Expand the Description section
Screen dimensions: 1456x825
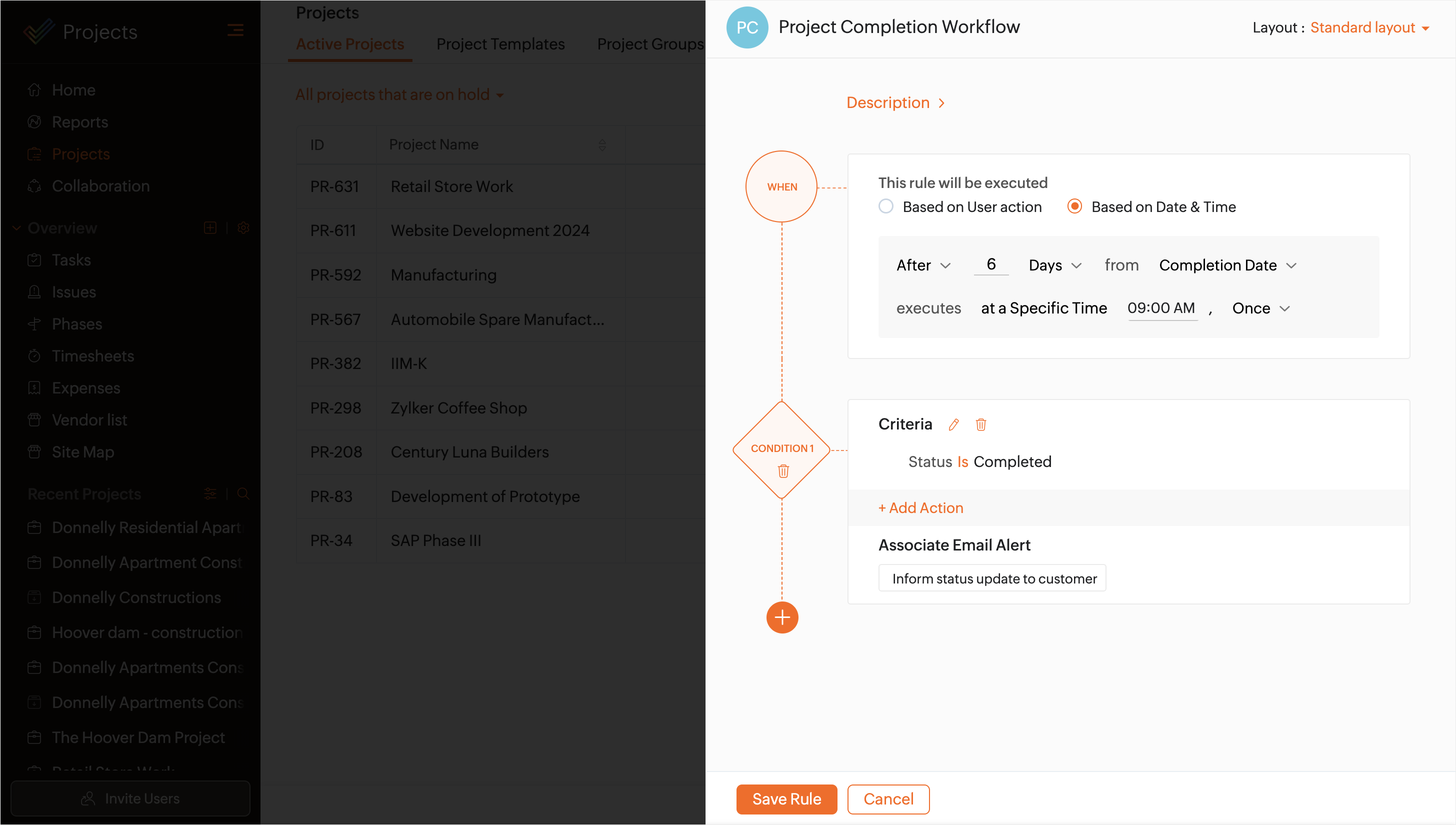point(895,102)
